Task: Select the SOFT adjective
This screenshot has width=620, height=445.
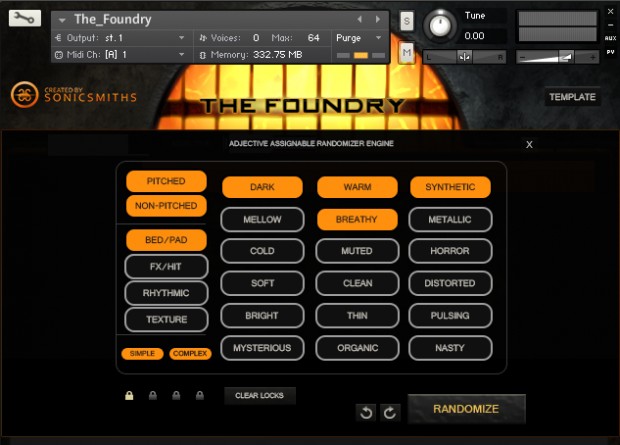Action: (x=262, y=283)
